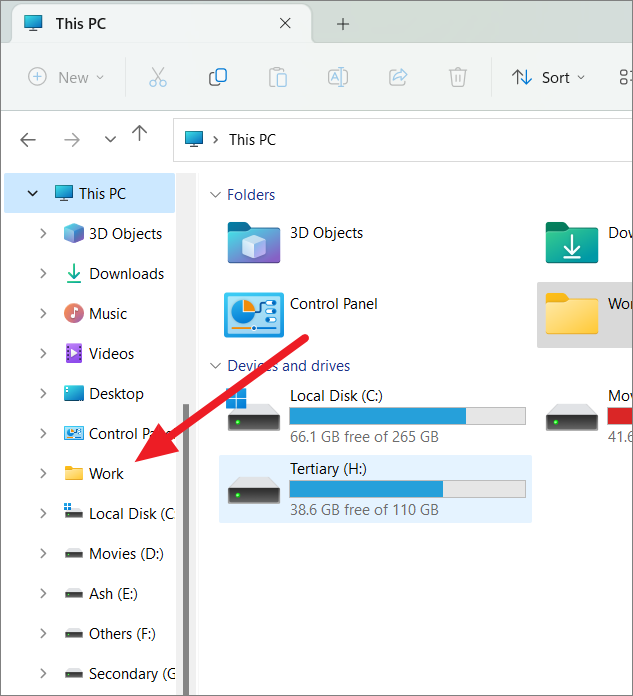Expand Downloads node in sidebar
The image size is (633, 696).
tap(43, 273)
